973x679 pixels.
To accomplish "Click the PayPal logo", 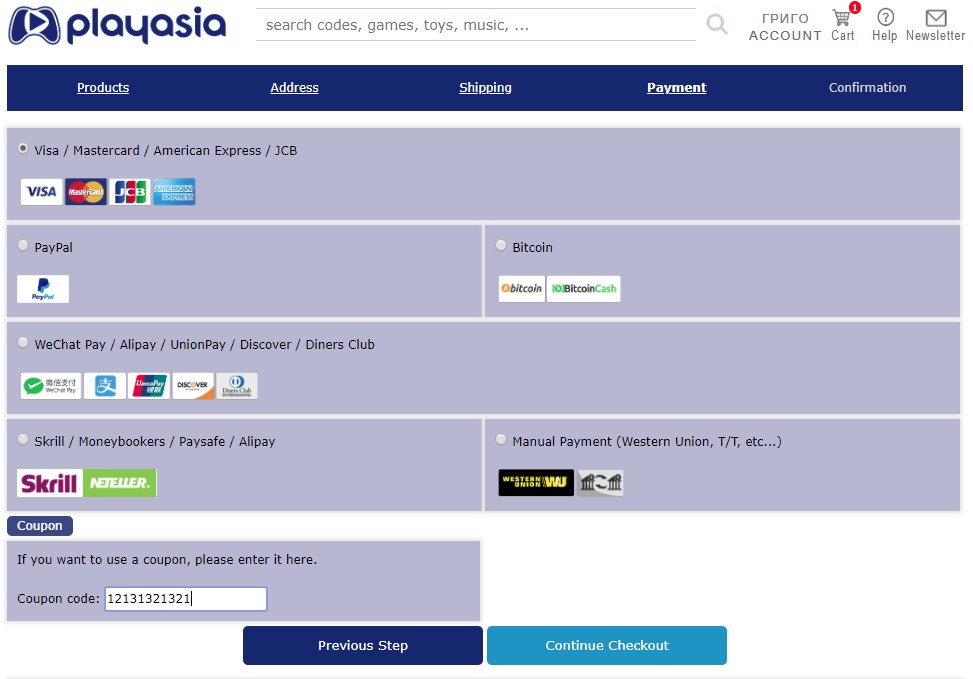I will [x=43, y=289].
